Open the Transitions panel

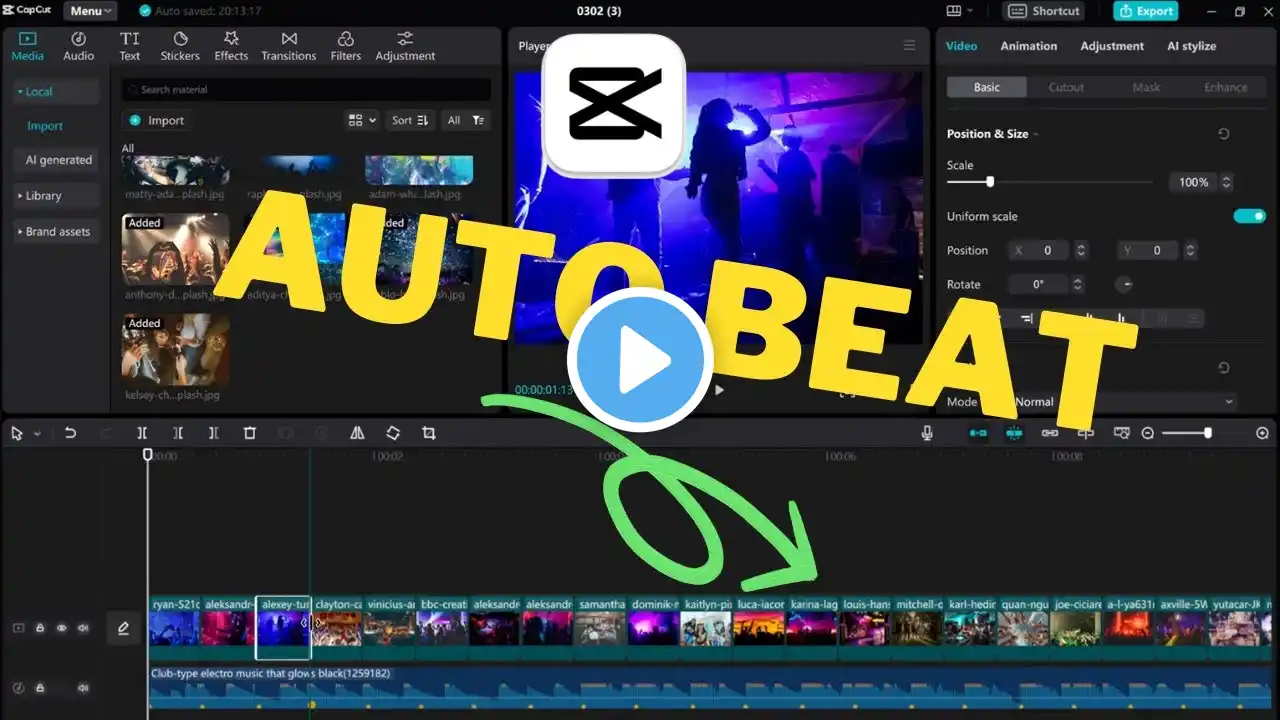tap(289, 46)
